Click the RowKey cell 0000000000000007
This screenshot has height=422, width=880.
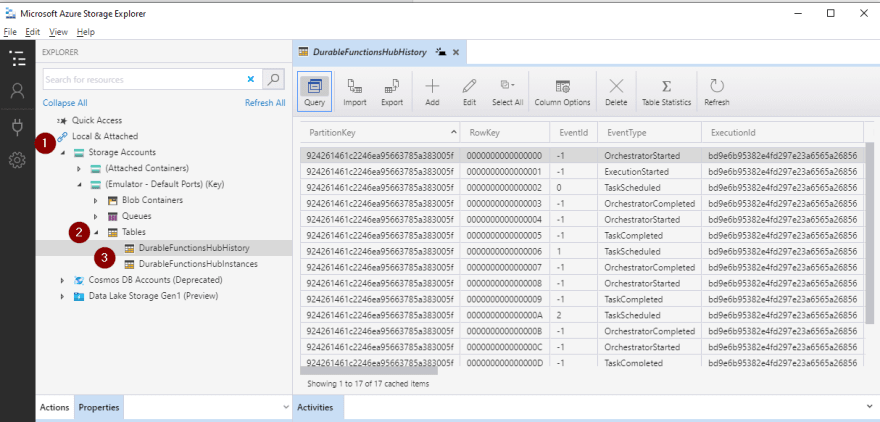504,267
